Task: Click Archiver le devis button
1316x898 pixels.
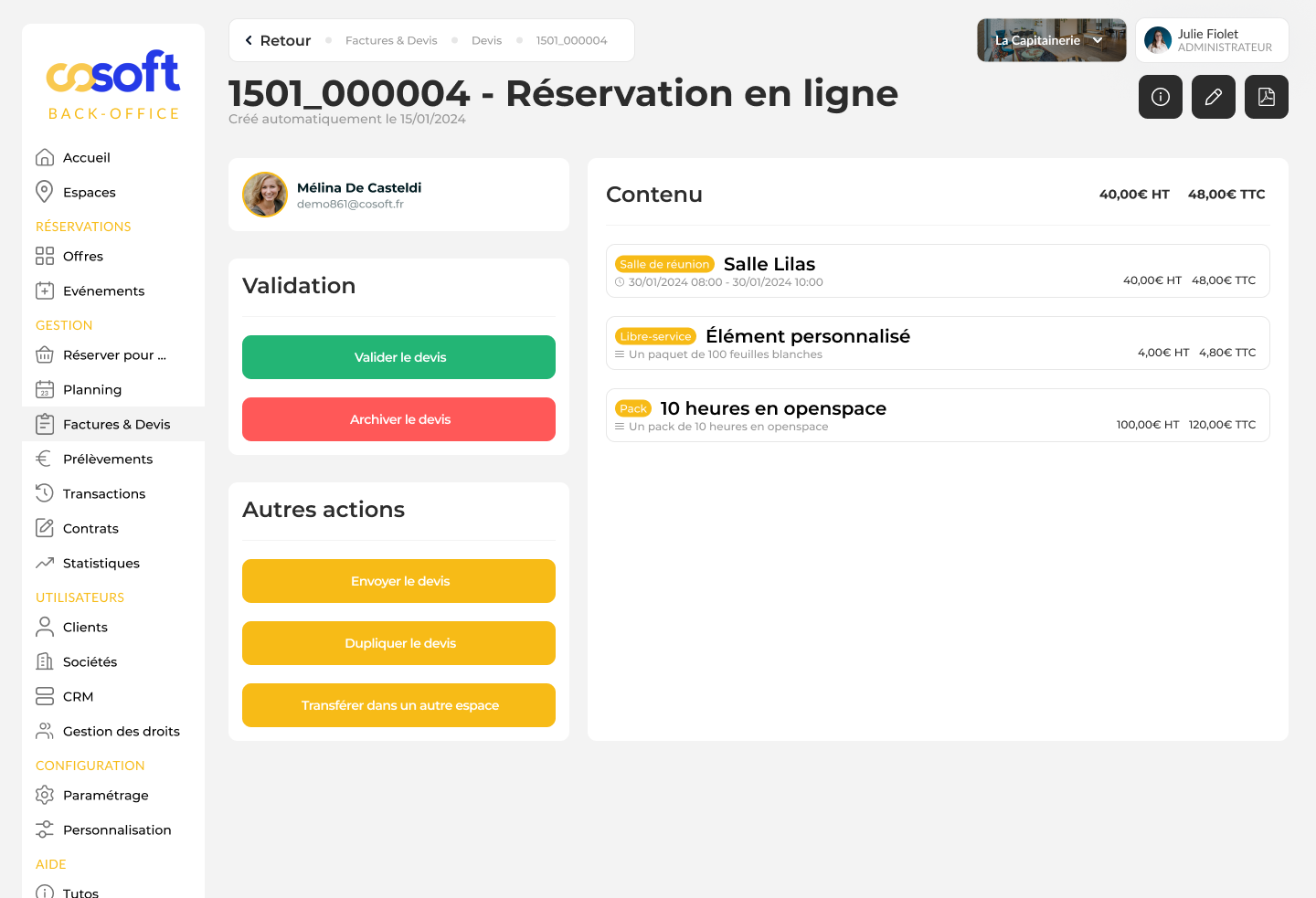Action: (x=398, y=419)
